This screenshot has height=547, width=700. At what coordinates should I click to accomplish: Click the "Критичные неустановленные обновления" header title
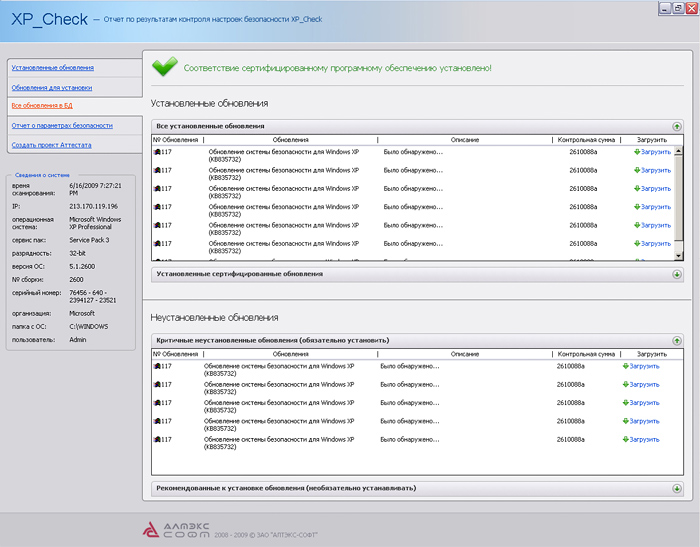coord(272,340)
